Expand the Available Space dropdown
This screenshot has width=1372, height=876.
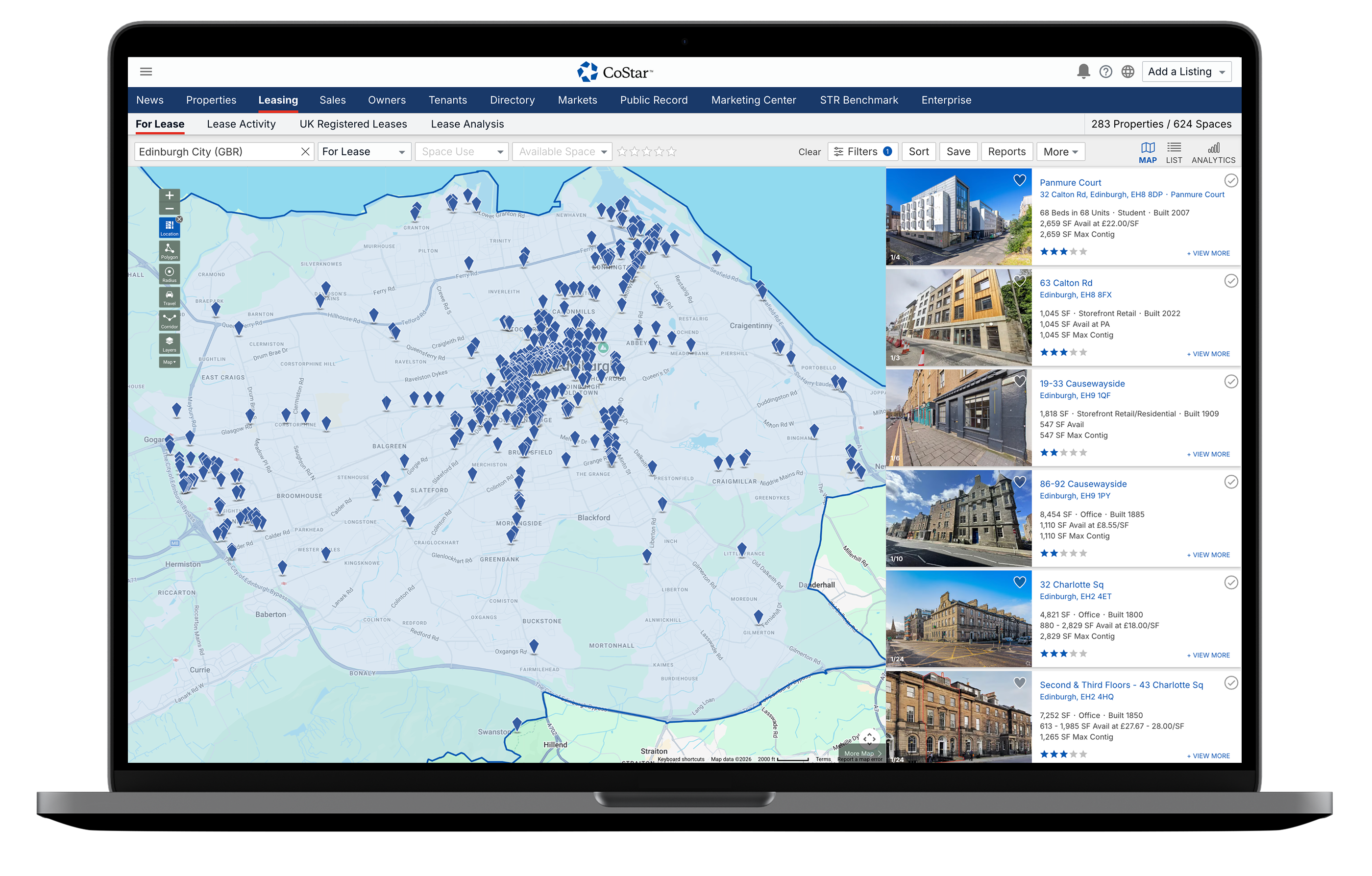click(x=562, y=152)
